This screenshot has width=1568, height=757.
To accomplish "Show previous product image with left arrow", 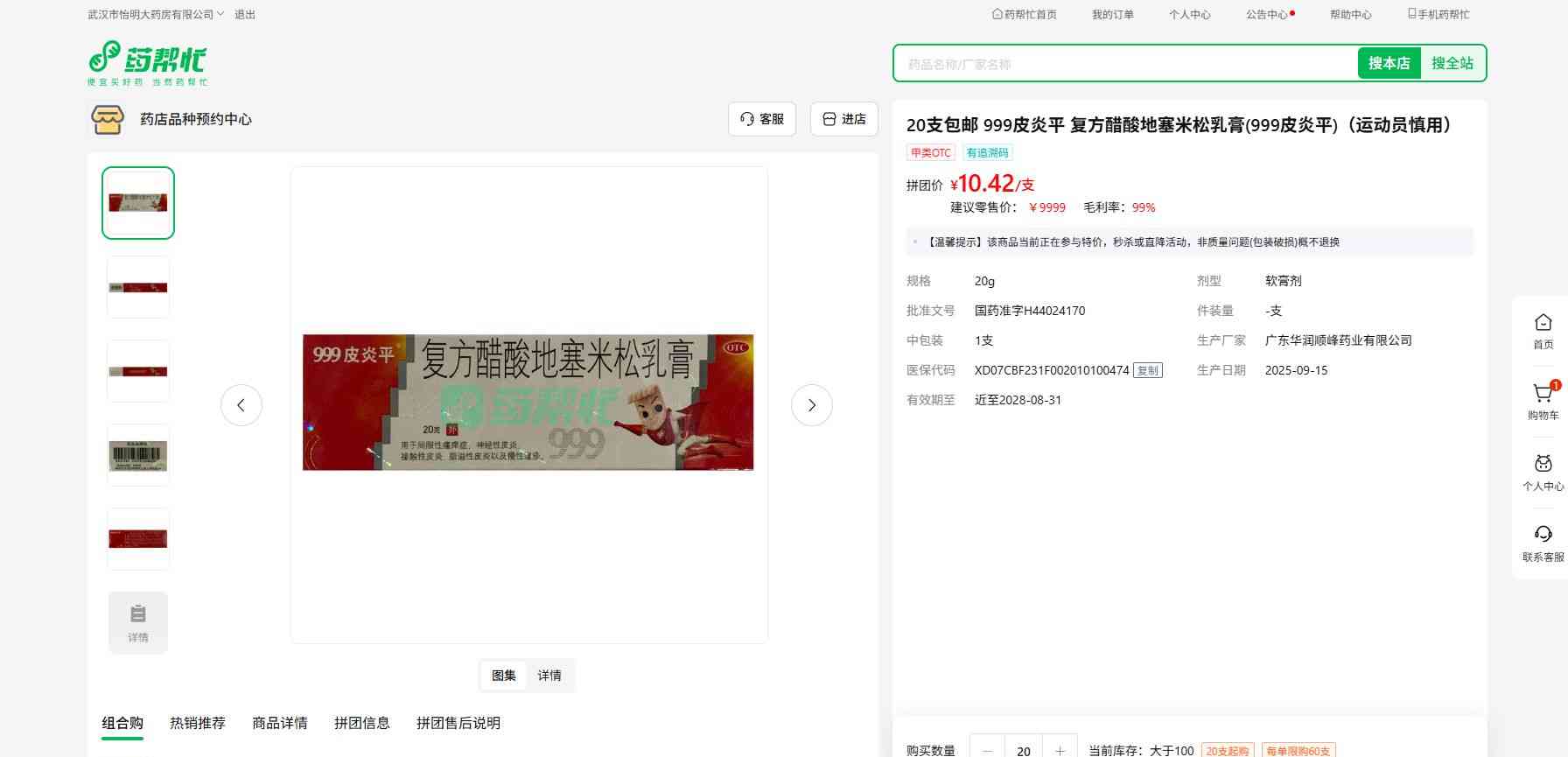I will (x=241, y=405).
